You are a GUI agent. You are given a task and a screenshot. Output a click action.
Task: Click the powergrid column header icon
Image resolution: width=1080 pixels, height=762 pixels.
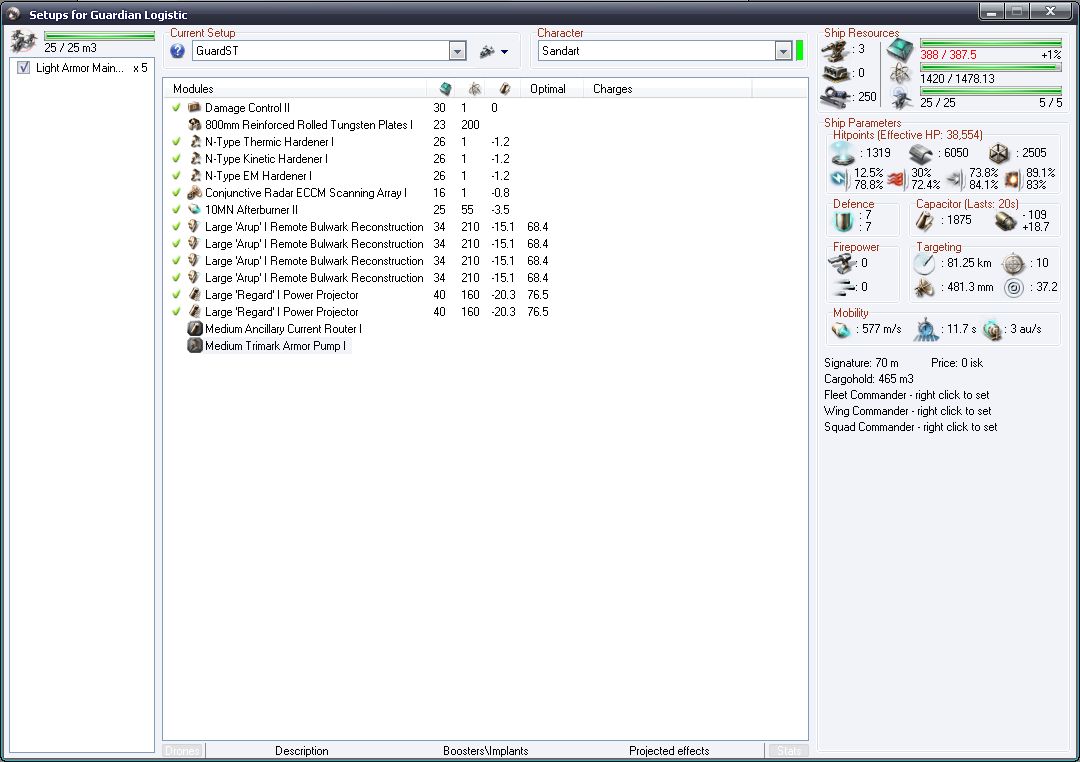[x=475, y=89]
